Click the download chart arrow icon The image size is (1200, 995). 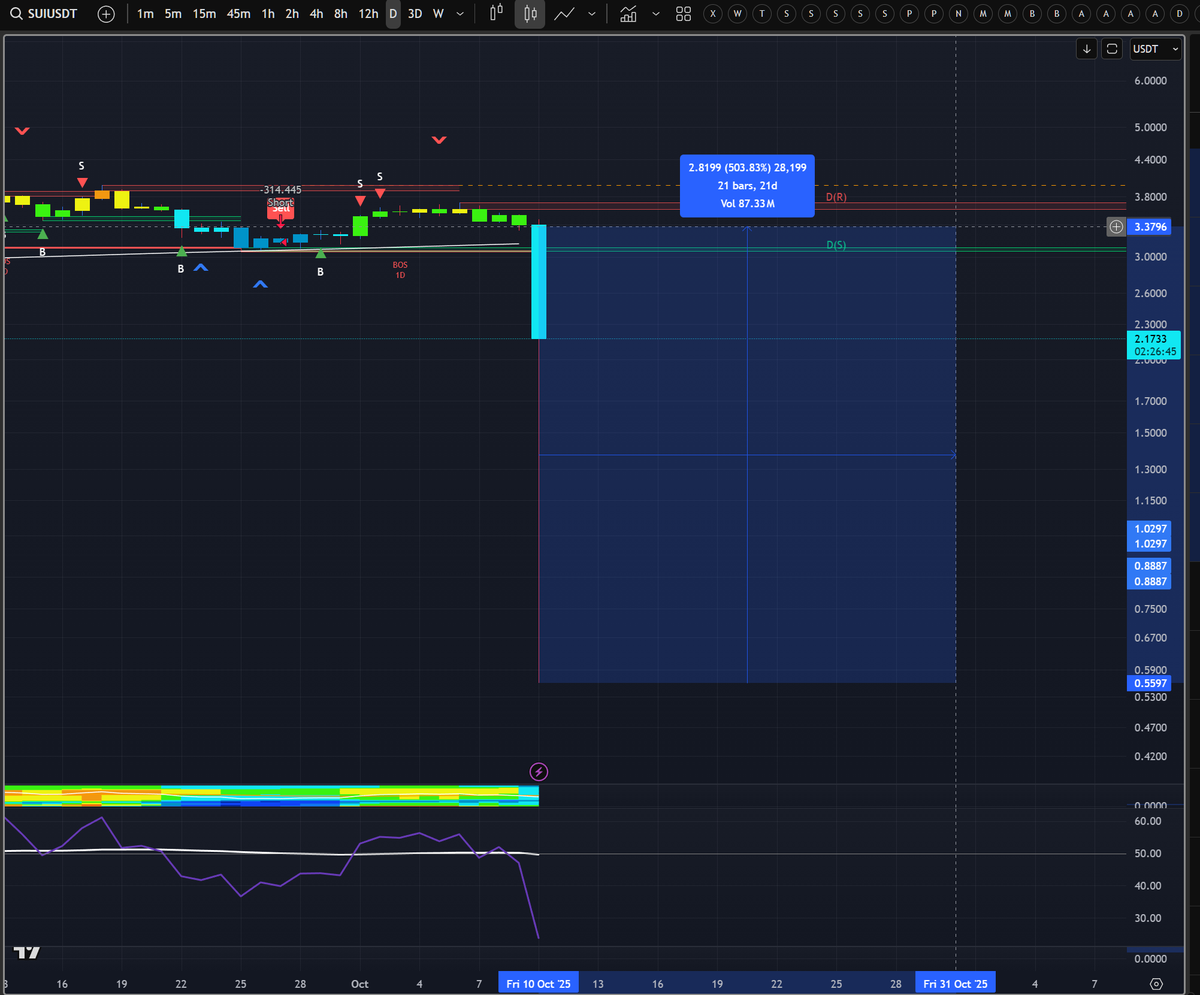point(1087,48)
